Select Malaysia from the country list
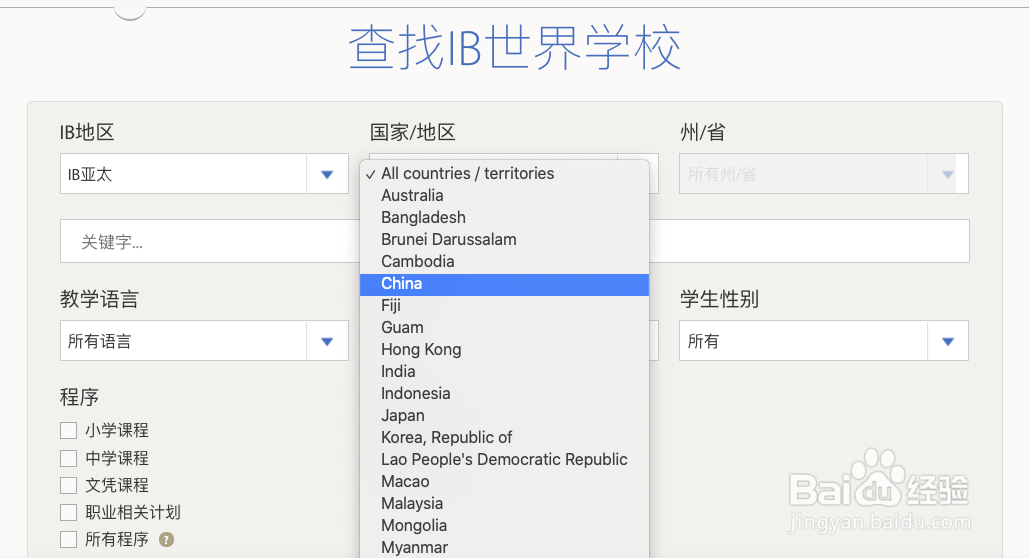 point(504,504)
